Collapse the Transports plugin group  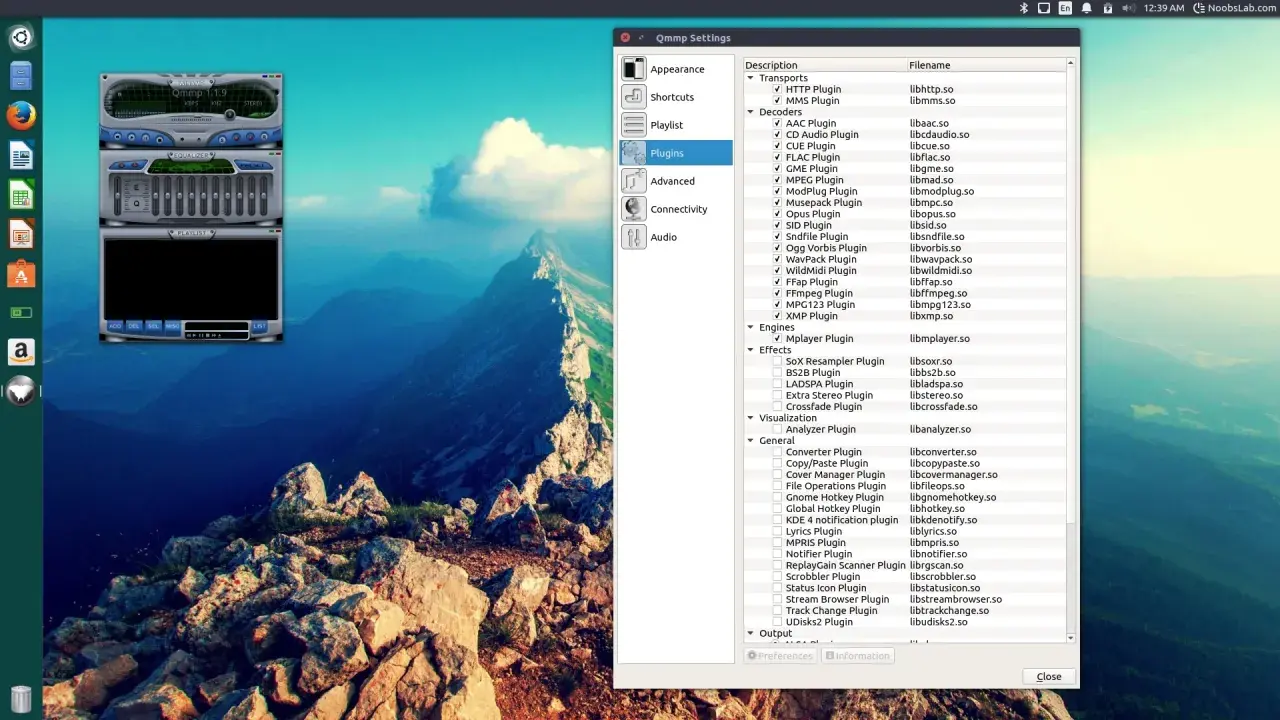point(750,78)
